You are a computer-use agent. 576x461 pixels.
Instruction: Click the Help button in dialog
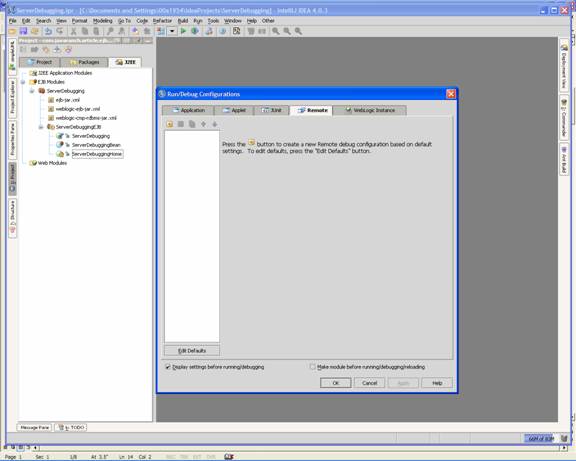437,383
